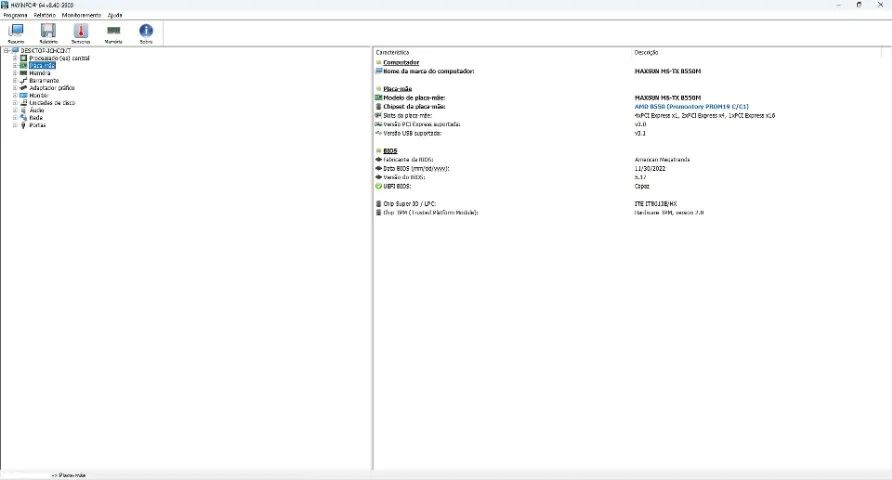The height and width of the screenshot is (480, 892).
Task: Select Adaptador gráfico in the tree
Action: tap(52, 88)
